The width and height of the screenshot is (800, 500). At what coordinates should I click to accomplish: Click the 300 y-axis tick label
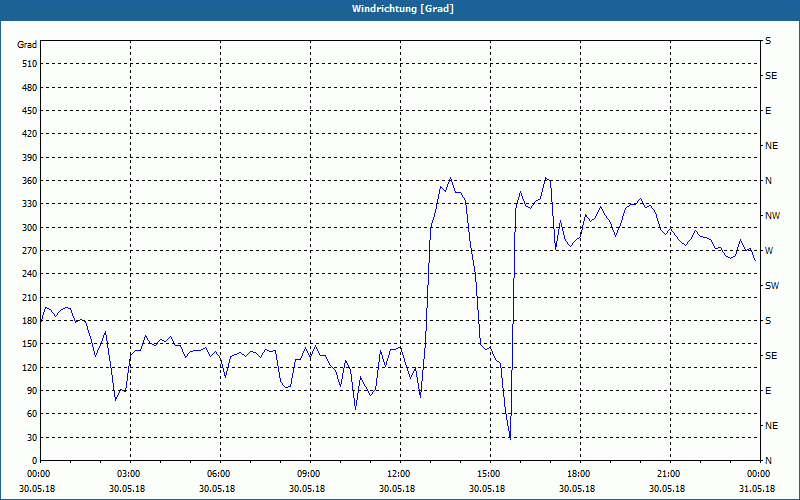click(30, 228)
